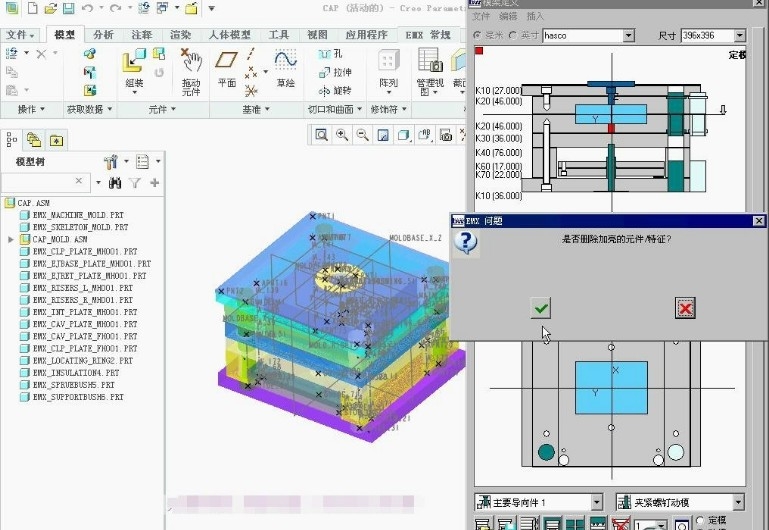Click the display style cube icon

click(404, 135)
